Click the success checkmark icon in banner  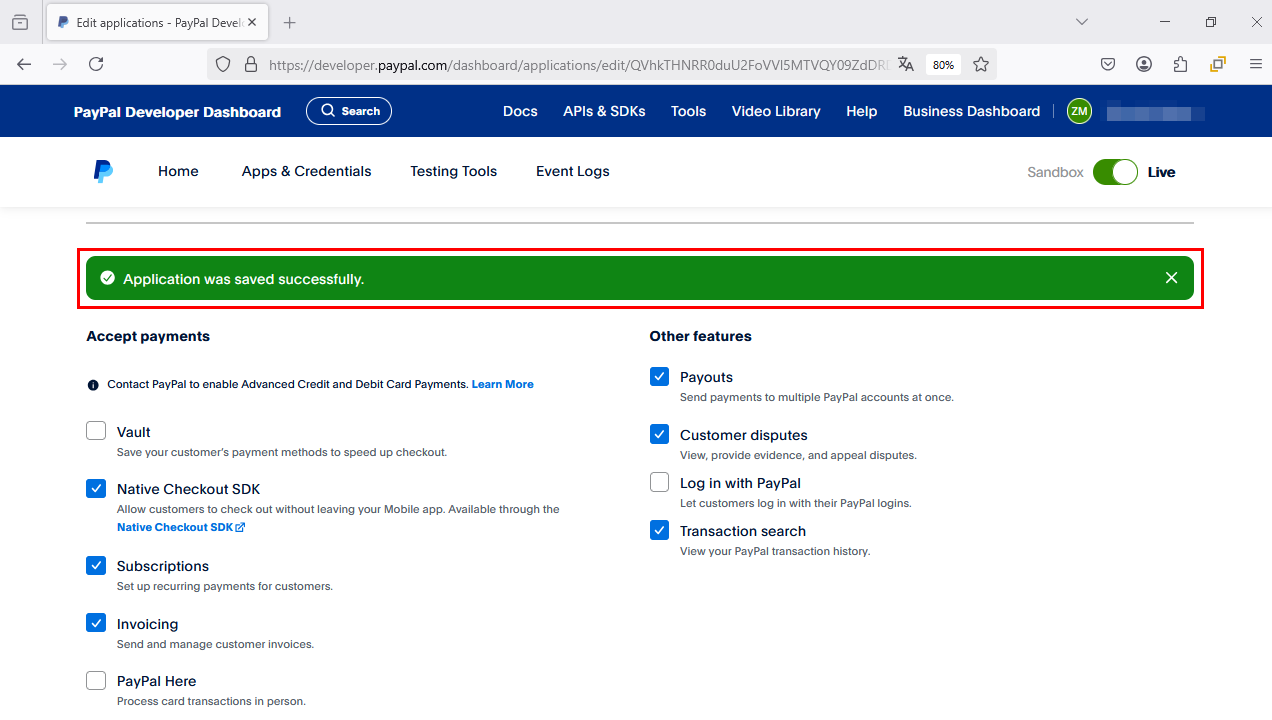(108, 278)
